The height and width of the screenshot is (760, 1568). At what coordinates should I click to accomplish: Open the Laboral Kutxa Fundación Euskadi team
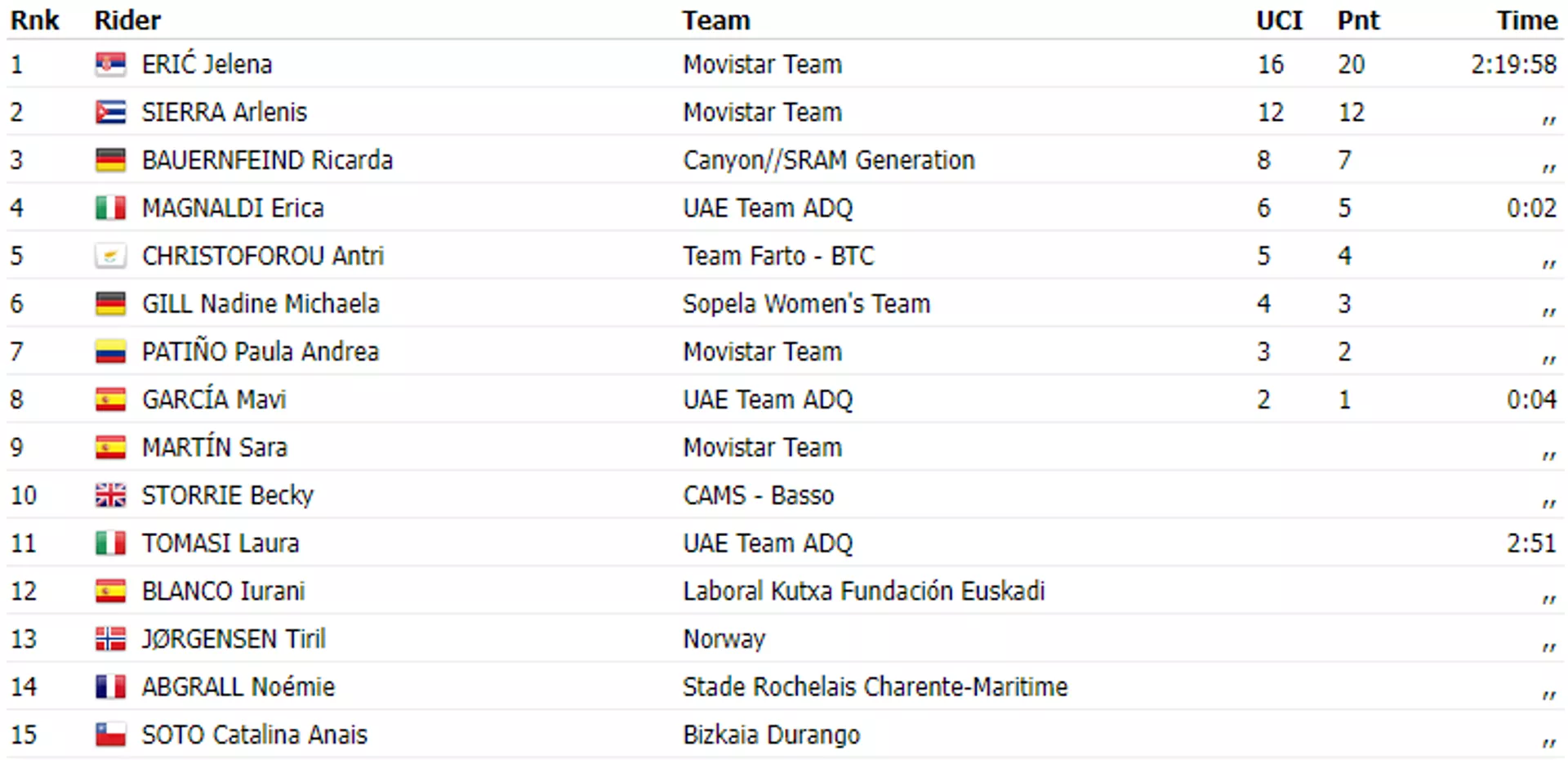pyautogui.click(x=864, y=591)
